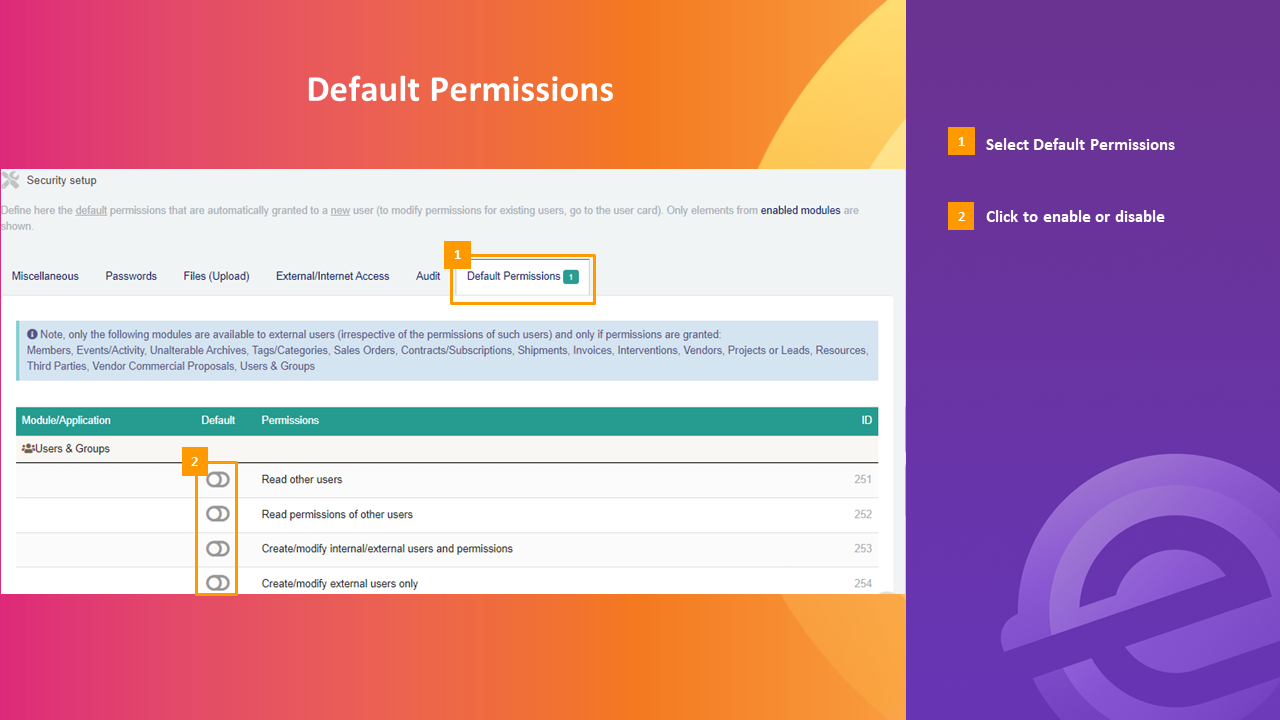Toggle Create/modify internal/external users and permissions
1280x720 pixels.
tap(217, 548)
